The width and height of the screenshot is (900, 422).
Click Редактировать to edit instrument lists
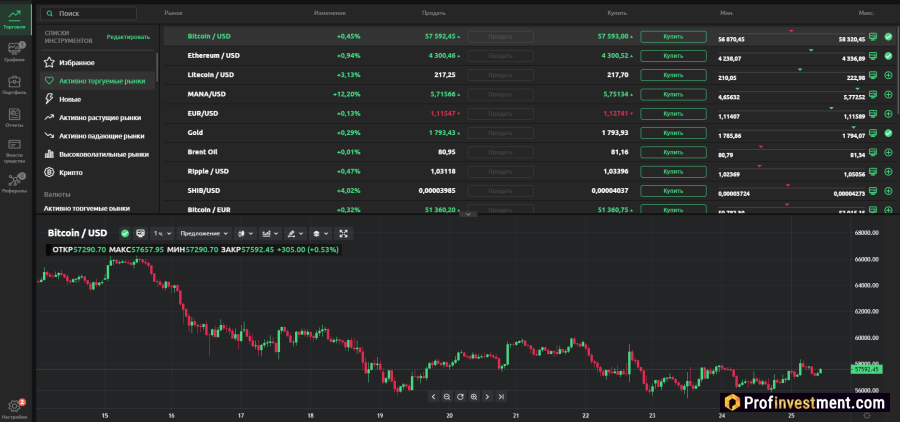(128, 37)
